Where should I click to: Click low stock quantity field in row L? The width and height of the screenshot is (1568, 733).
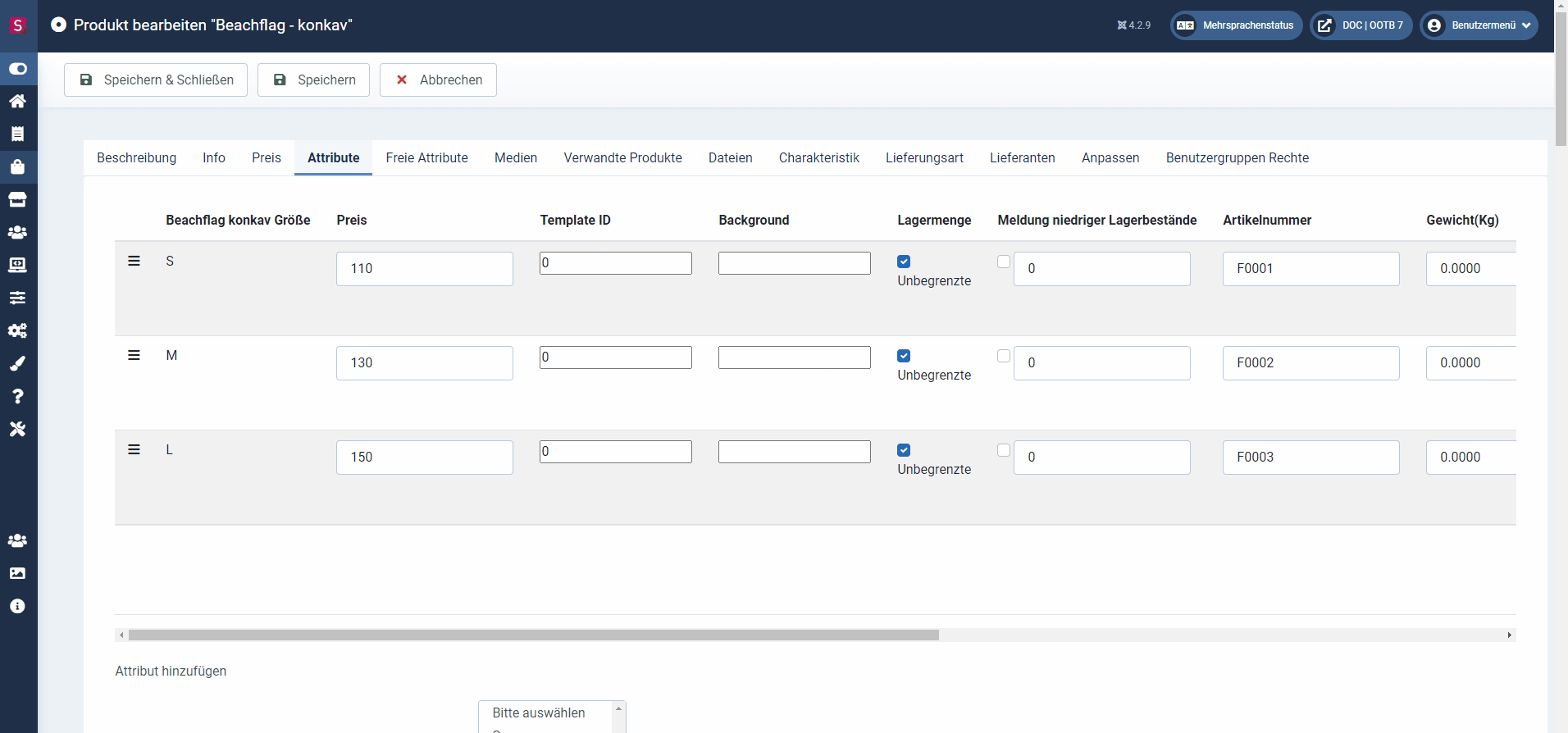tap(1102, 458)
